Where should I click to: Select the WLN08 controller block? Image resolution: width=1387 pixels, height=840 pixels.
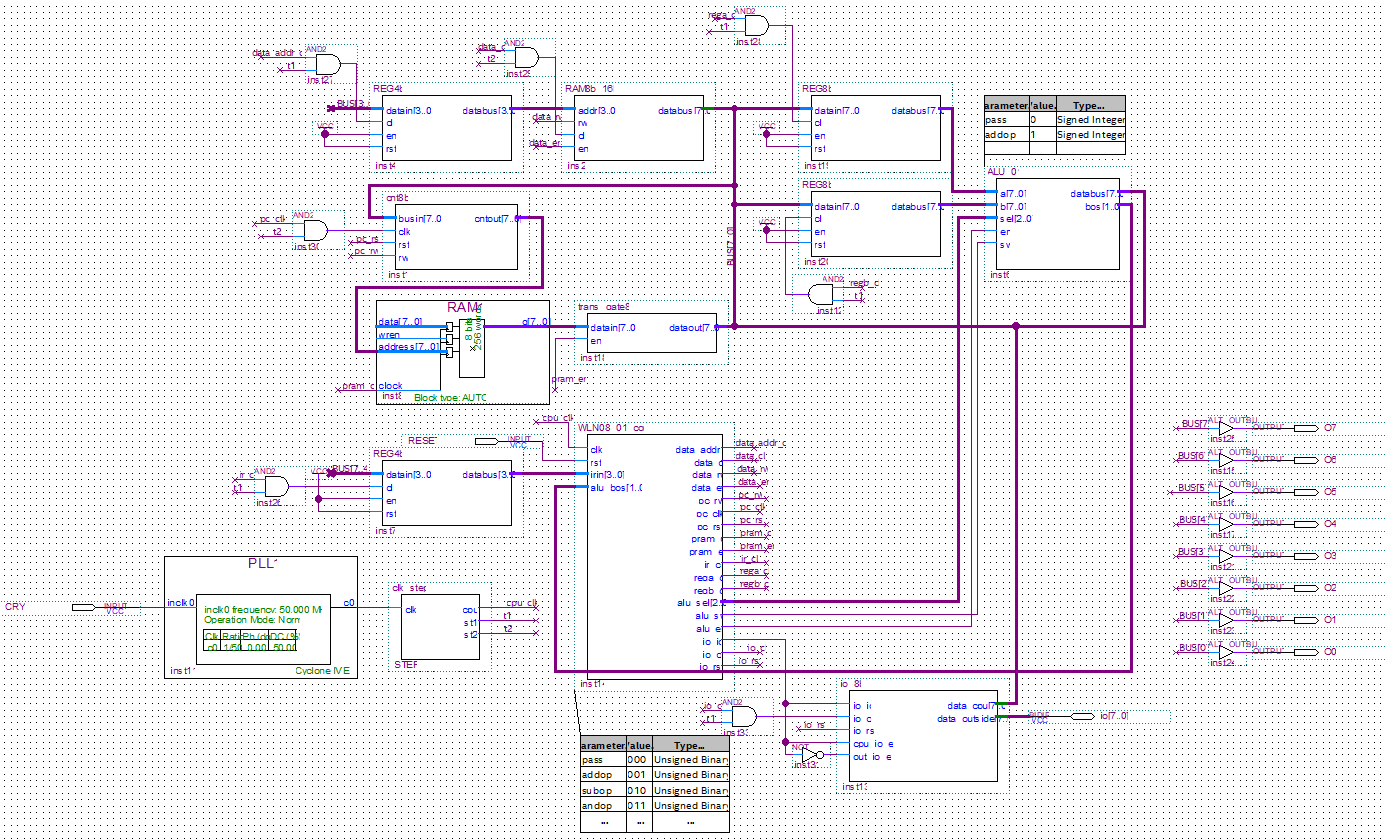(654, 556)
